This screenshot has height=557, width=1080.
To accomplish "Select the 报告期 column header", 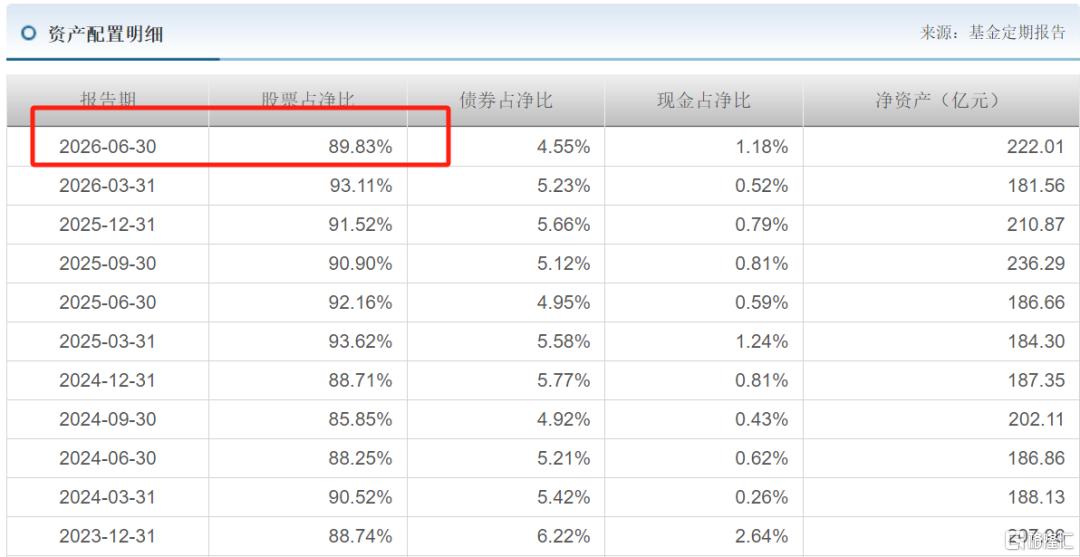I will coord(108,101).
